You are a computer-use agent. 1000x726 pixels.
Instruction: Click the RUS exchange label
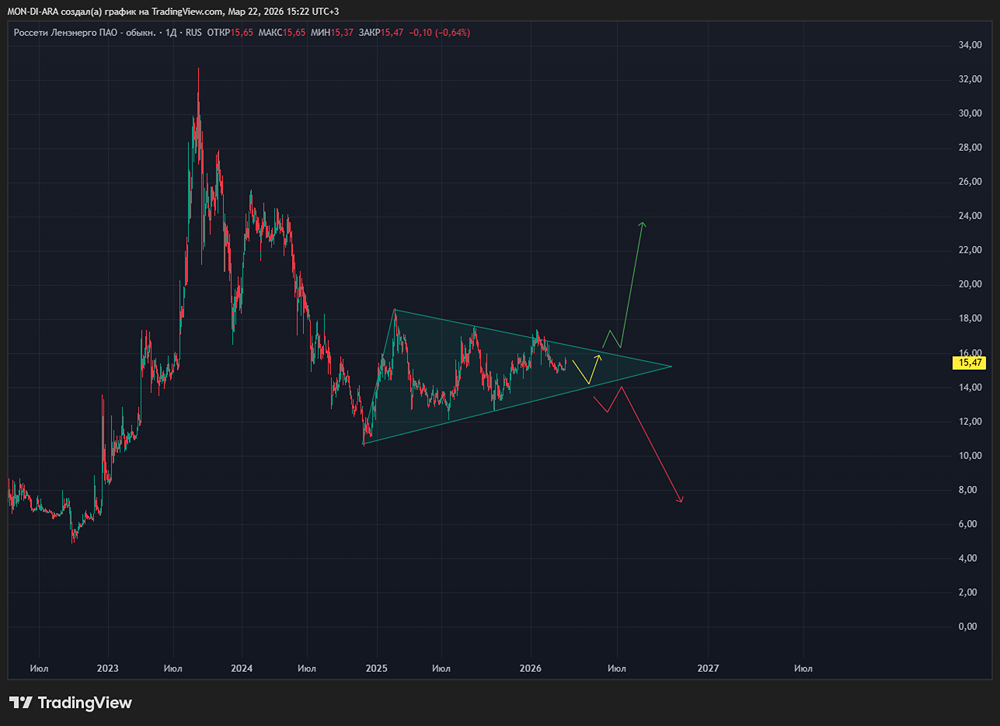(x=194, y=33)
